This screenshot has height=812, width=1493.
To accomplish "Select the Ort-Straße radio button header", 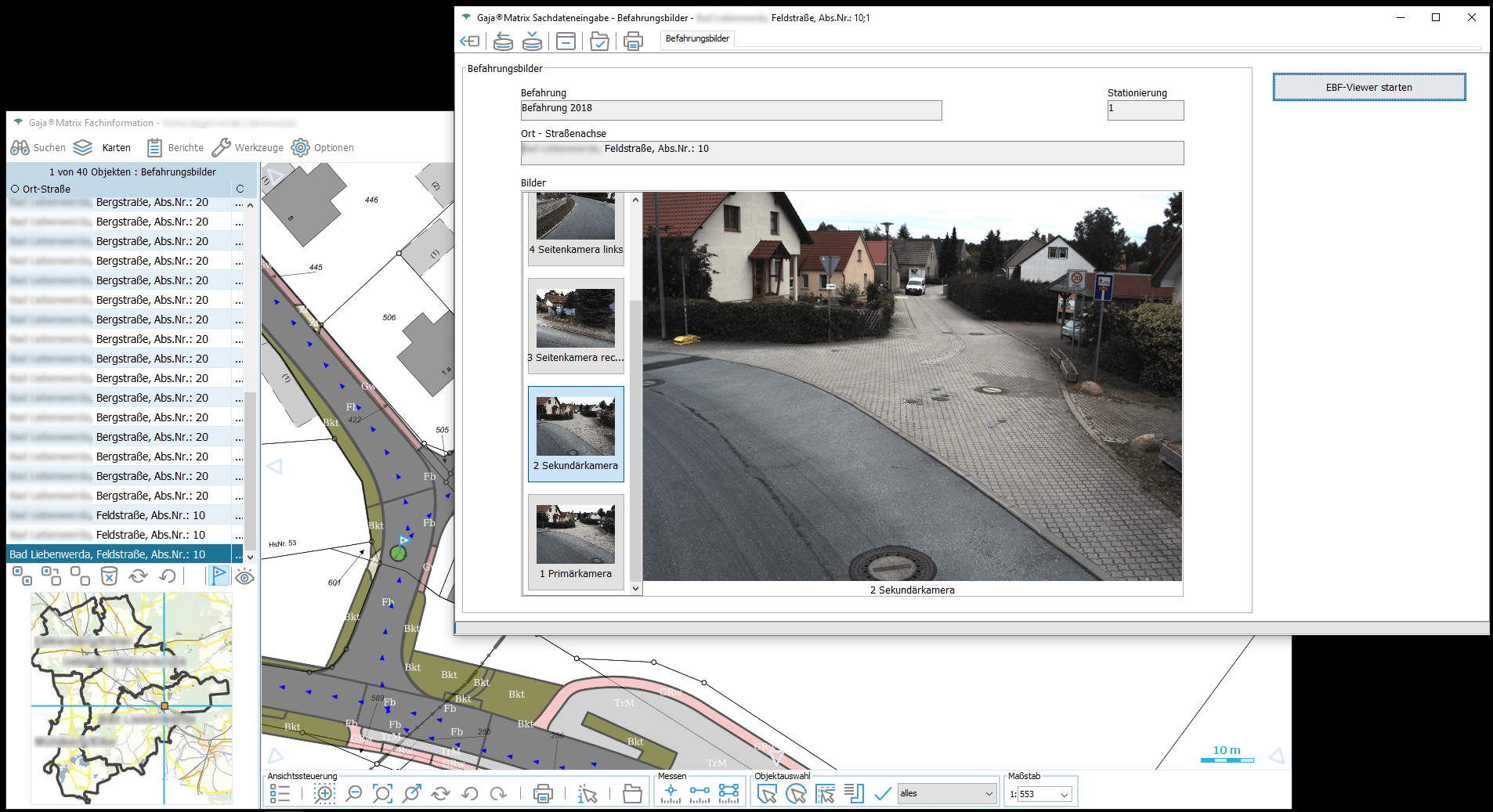I will 15,189.
